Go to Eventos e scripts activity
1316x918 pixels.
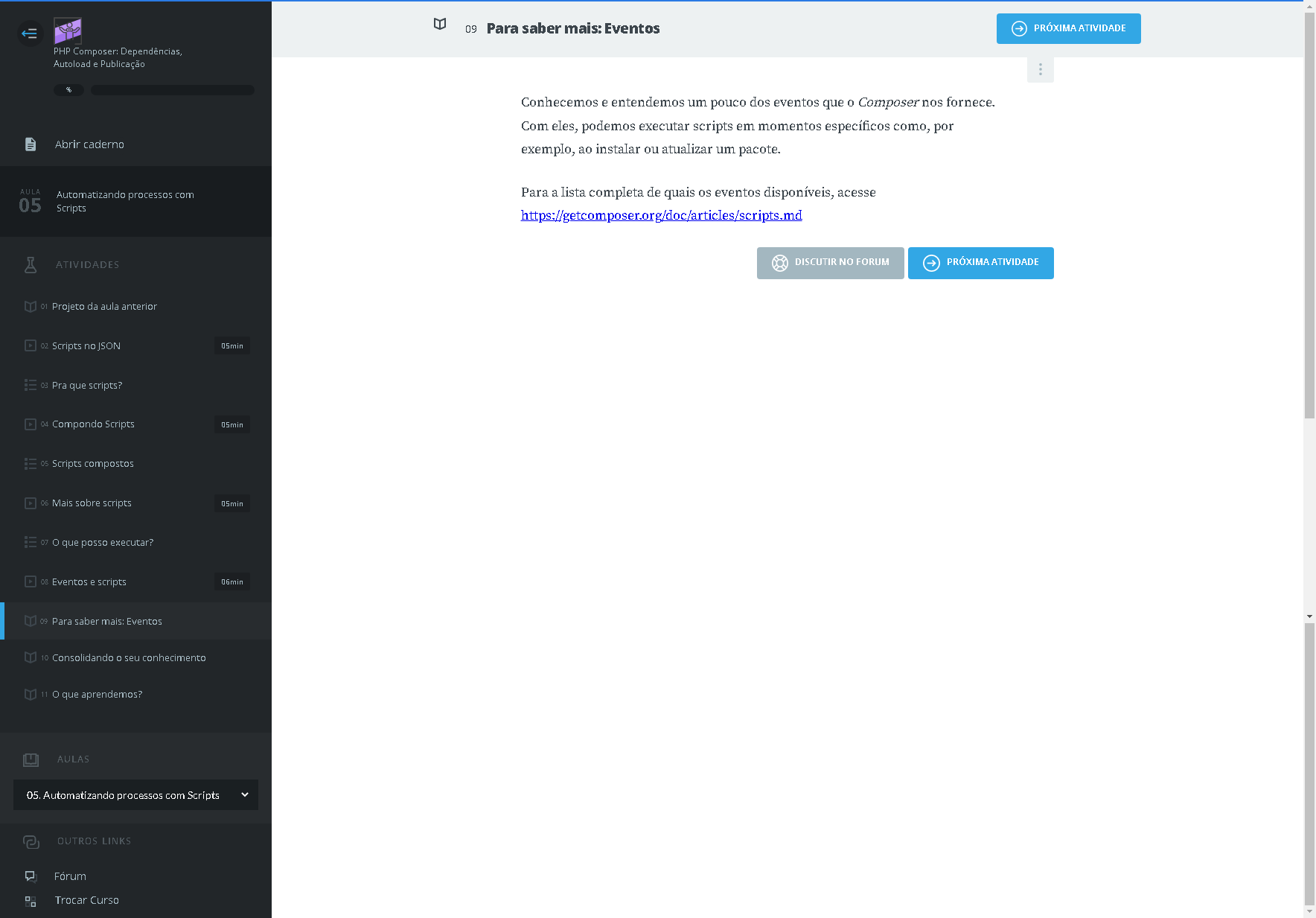coord(89,582)
